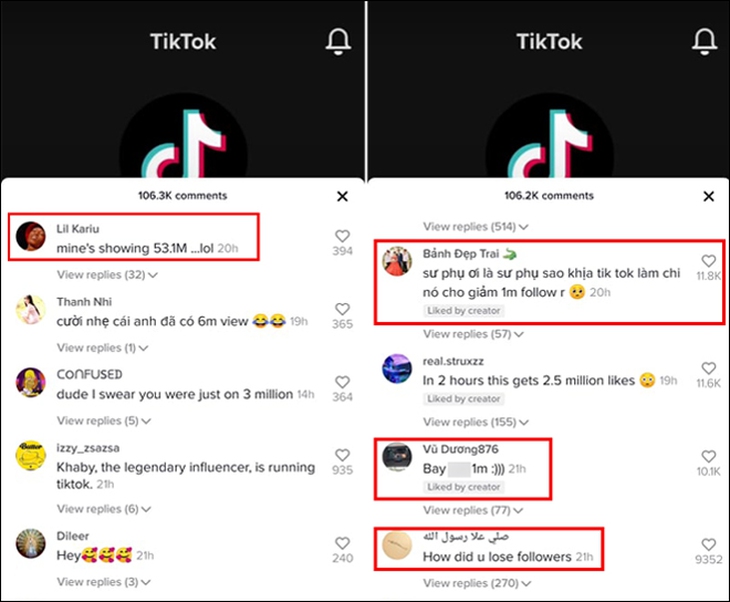The image size is (730, 602).
Task: Expand View replies (155) under real.struxzz
Action: [475, 422]
